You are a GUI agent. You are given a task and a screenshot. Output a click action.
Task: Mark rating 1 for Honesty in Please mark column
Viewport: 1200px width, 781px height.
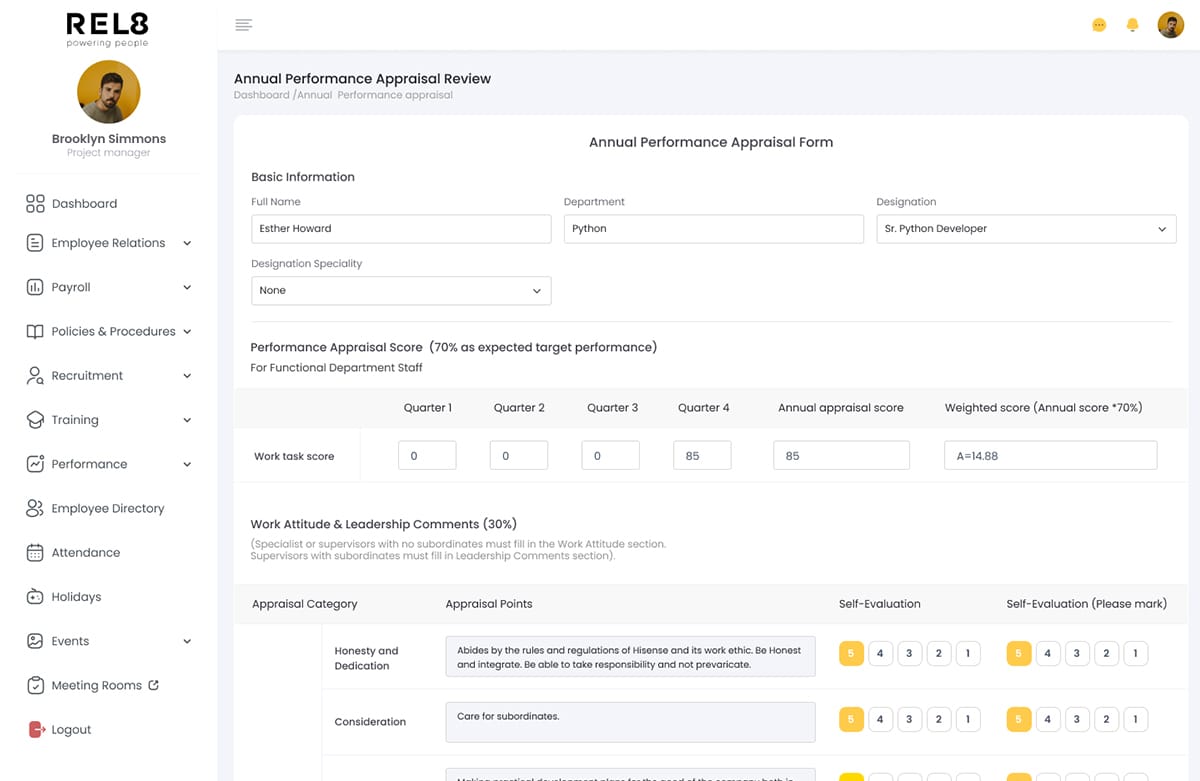pyautogui.click(x=1135, y=654)
